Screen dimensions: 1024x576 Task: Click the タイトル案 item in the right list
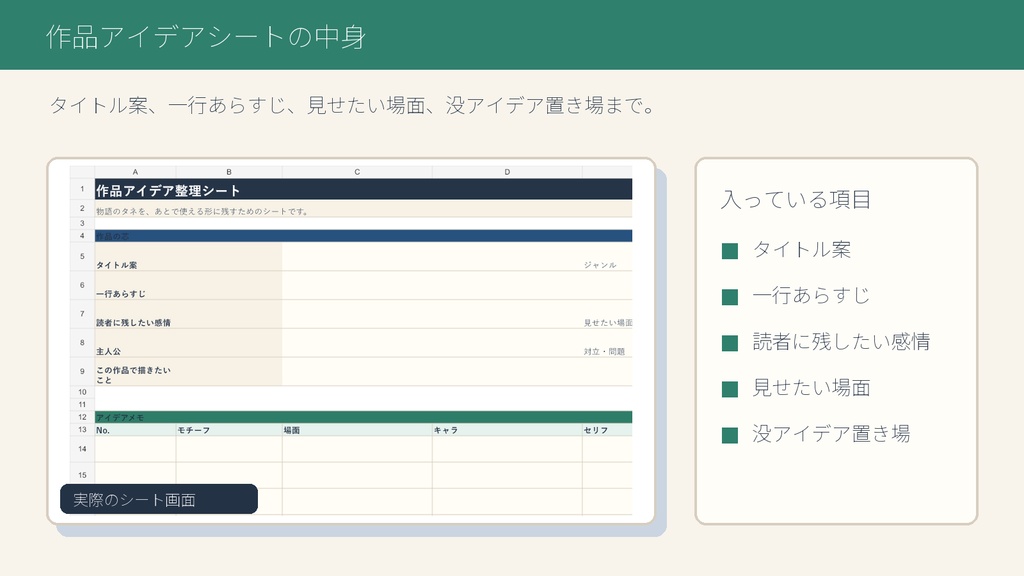801,249
